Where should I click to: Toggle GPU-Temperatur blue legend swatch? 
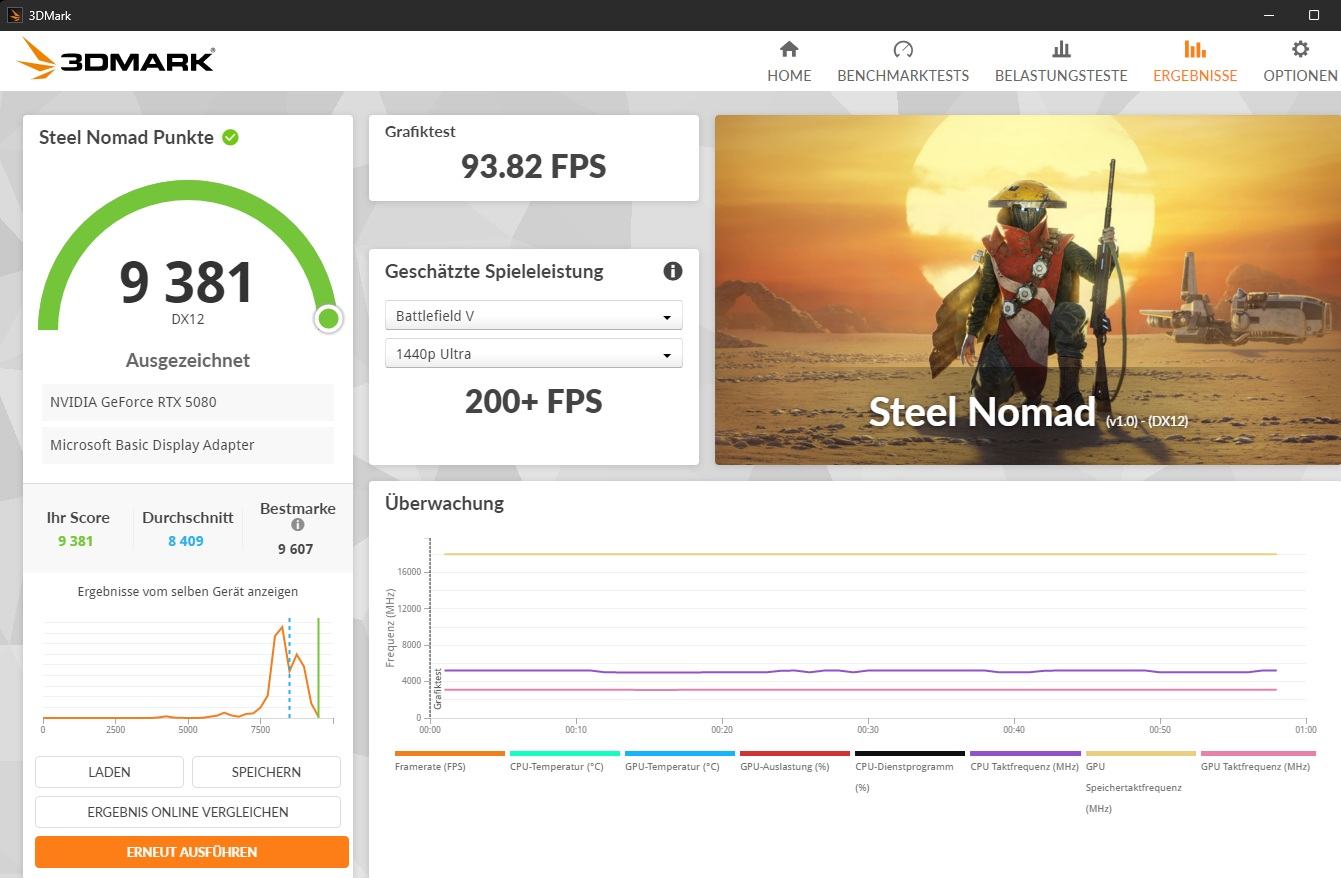[680, 753]
